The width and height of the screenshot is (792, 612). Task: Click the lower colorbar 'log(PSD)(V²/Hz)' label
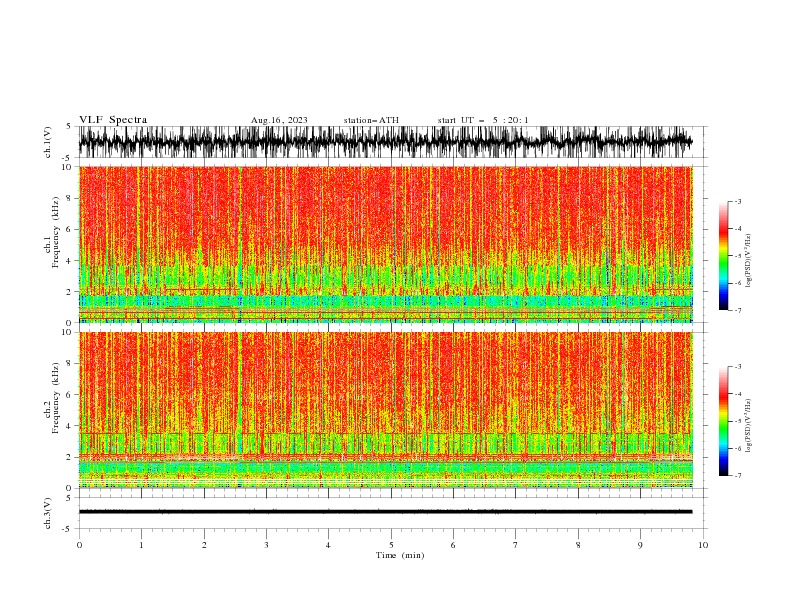748,426
